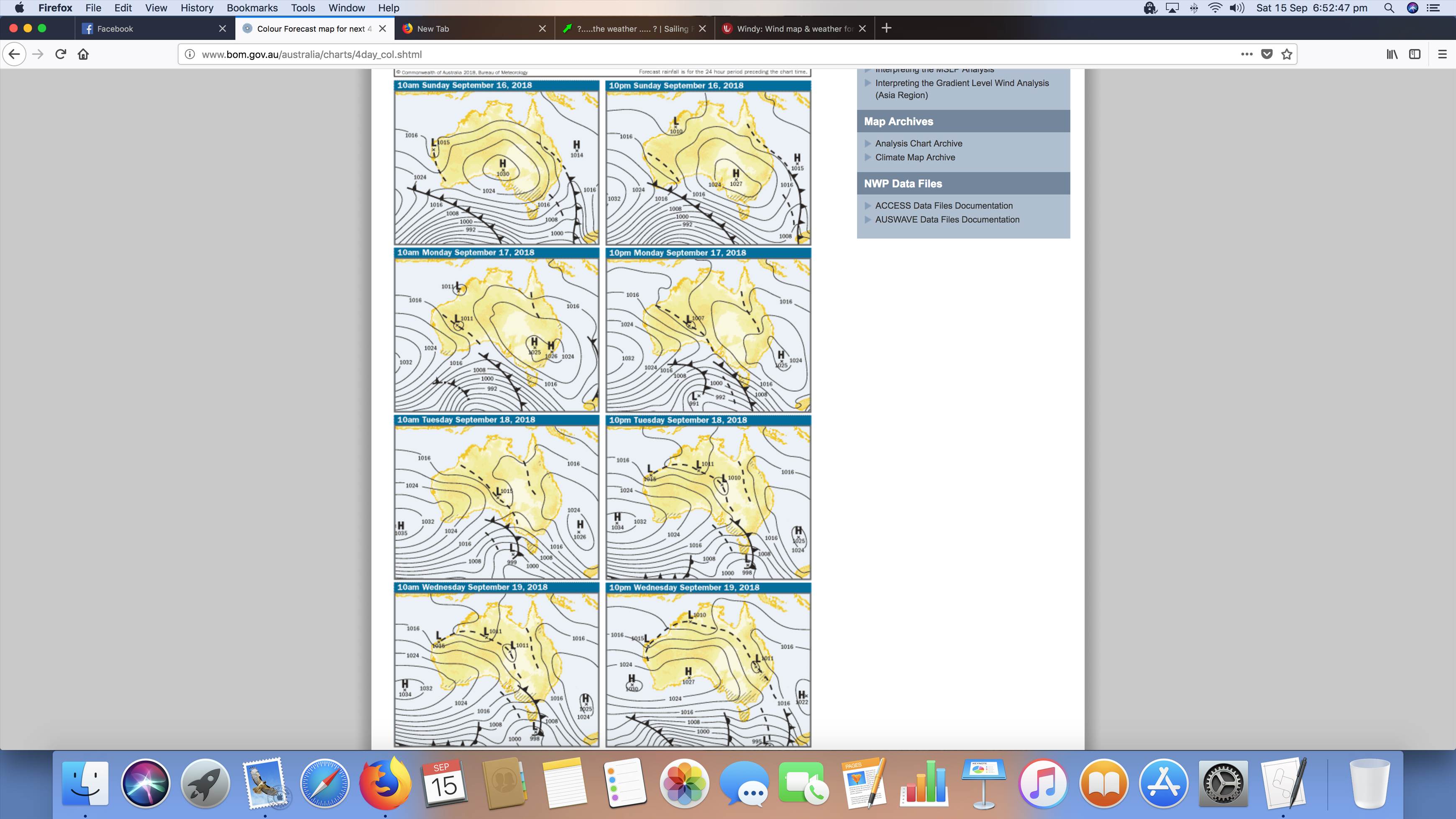Open the History menu

click(x=197, y=8)
